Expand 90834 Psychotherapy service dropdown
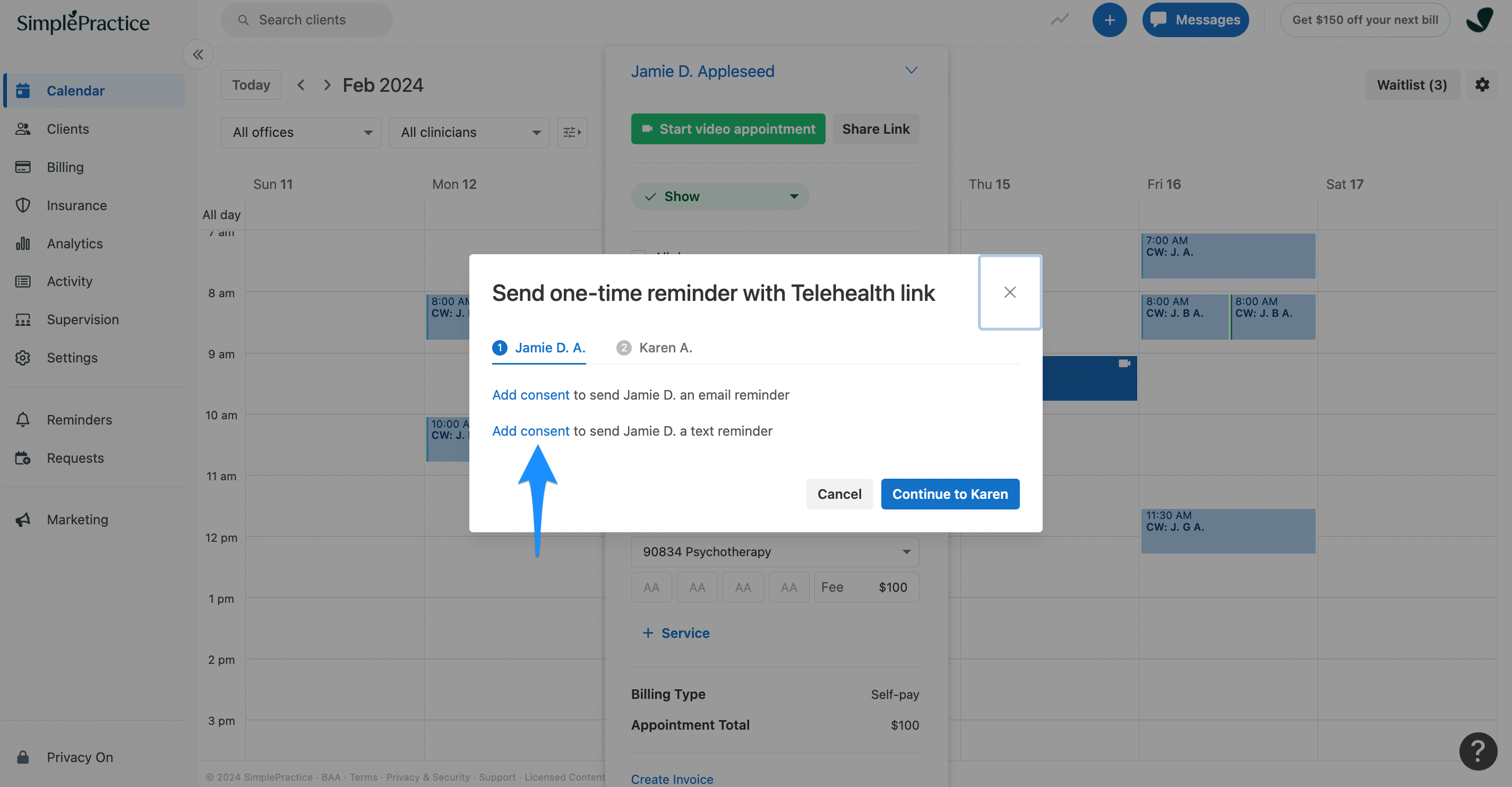The image size is (1512, 787). [x=775, y=552]
